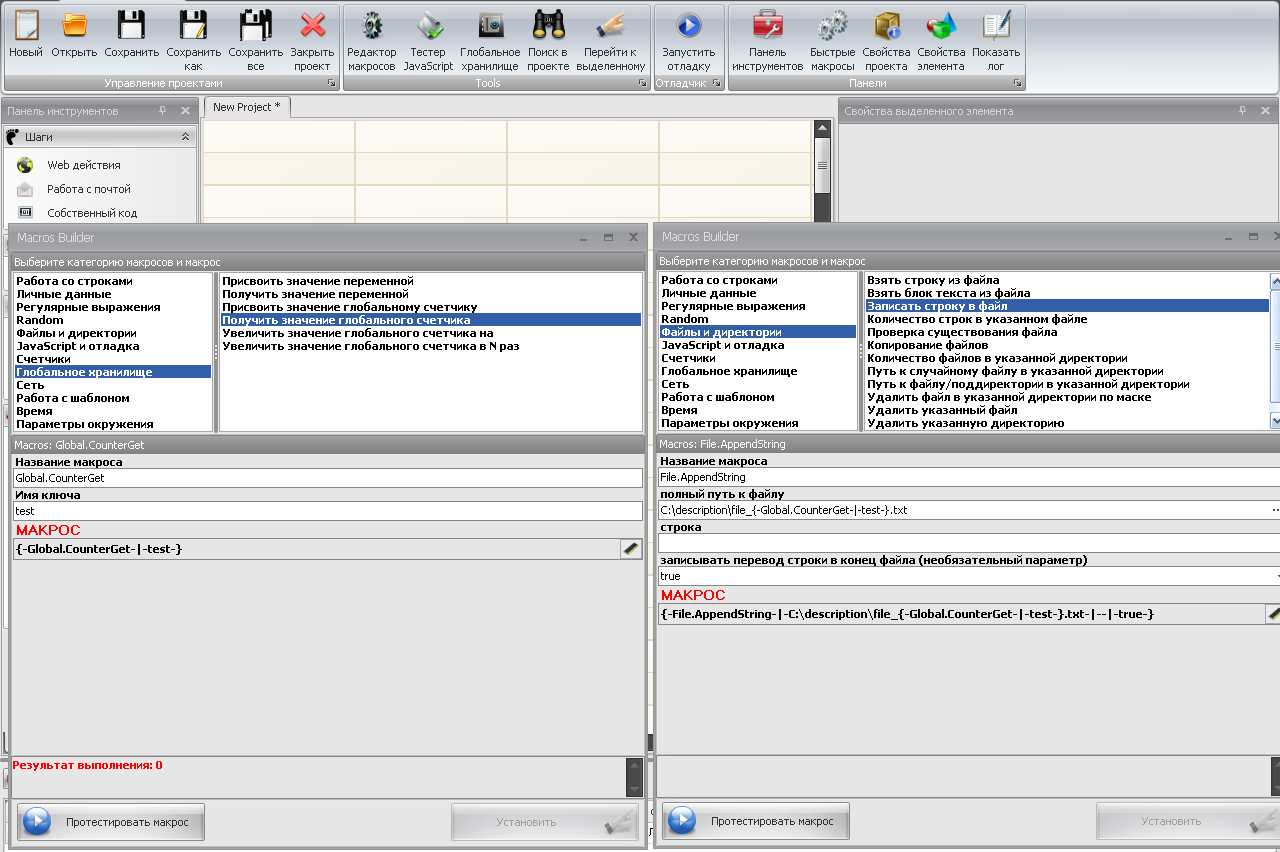Switch to New Project tab

point(247,107)
